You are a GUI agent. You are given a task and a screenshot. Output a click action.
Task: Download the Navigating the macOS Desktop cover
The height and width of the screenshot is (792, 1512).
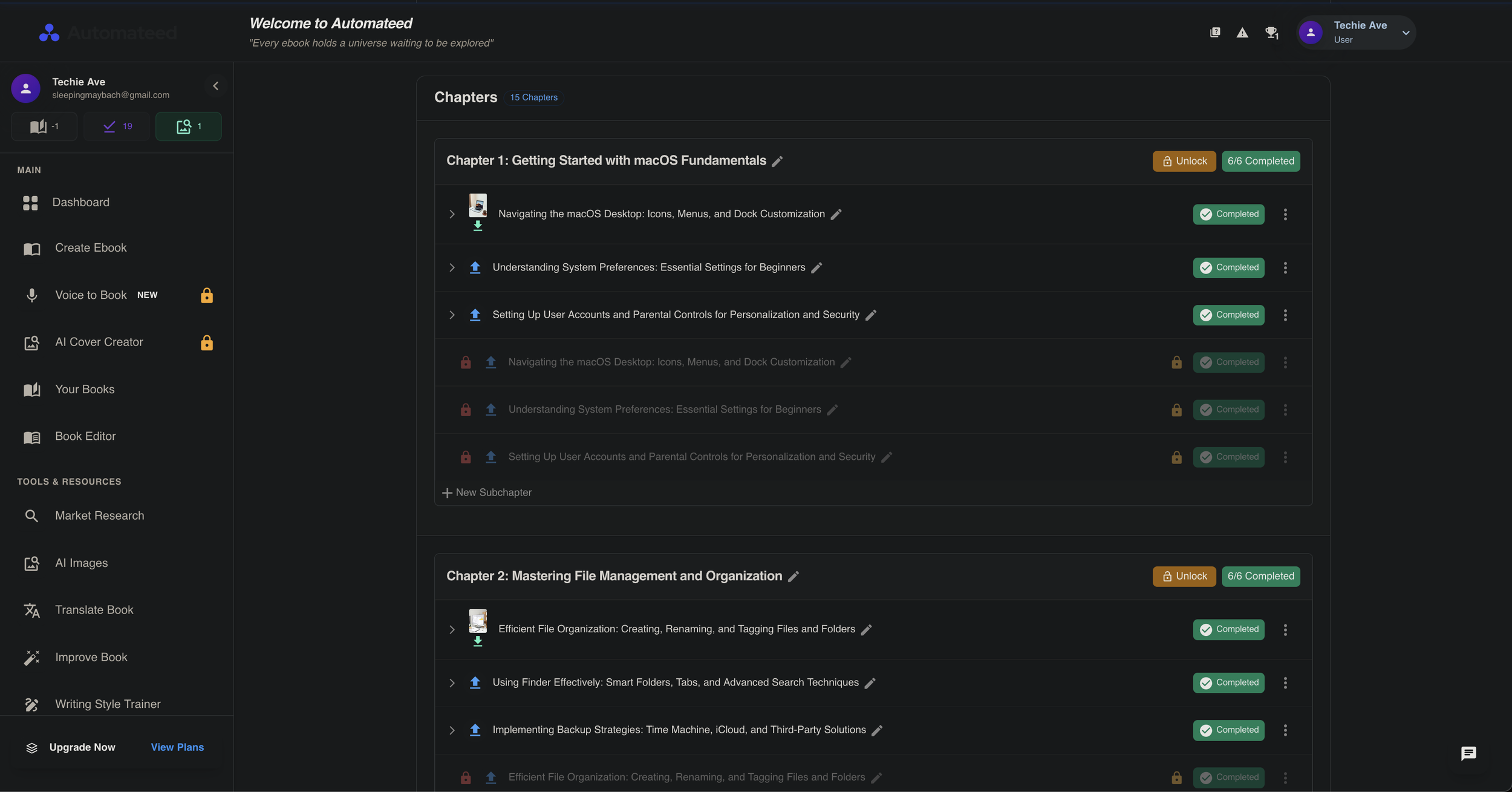point(478,226)
